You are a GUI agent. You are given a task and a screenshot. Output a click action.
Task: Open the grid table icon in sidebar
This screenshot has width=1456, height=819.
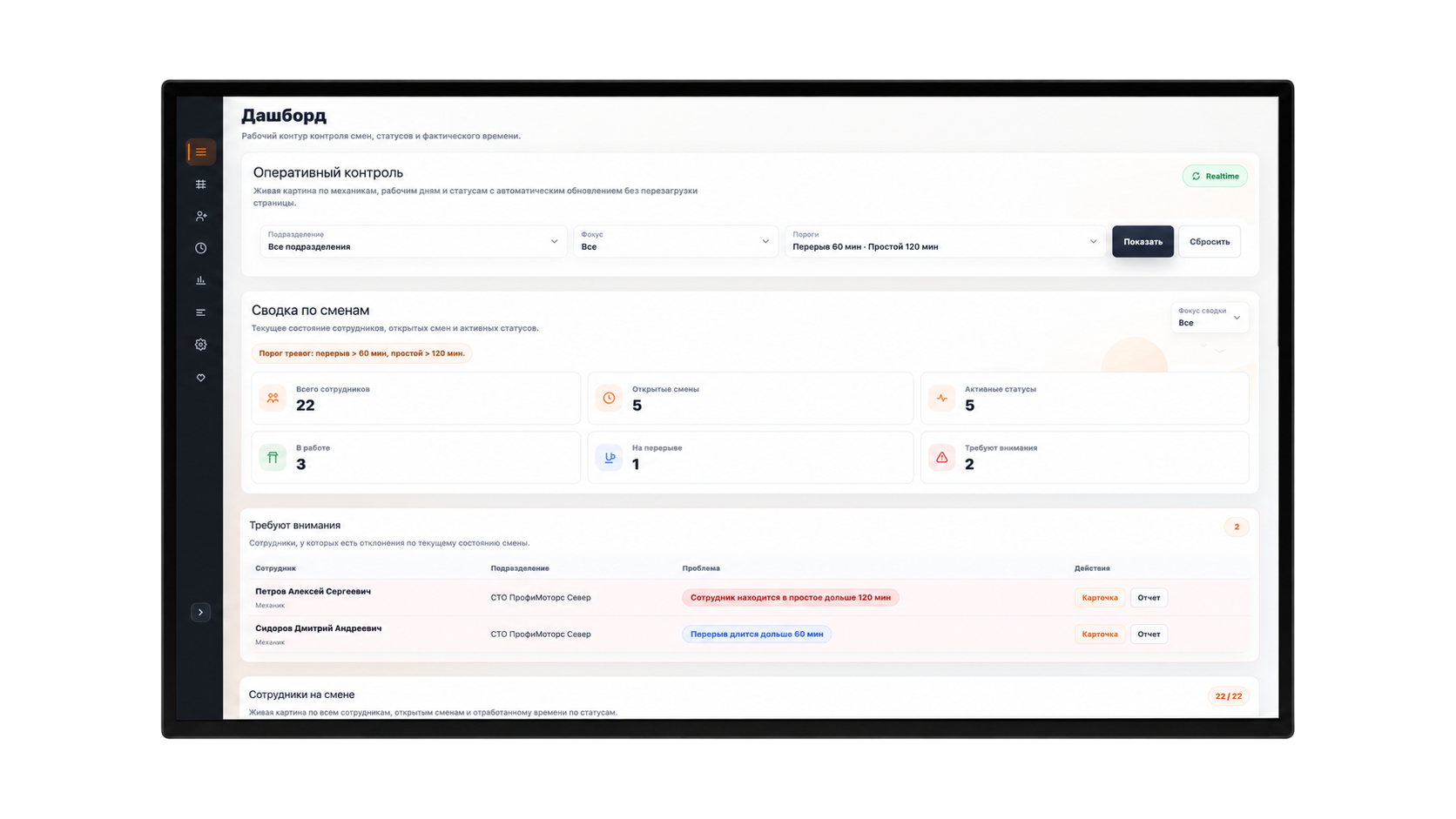click(200, 185)
